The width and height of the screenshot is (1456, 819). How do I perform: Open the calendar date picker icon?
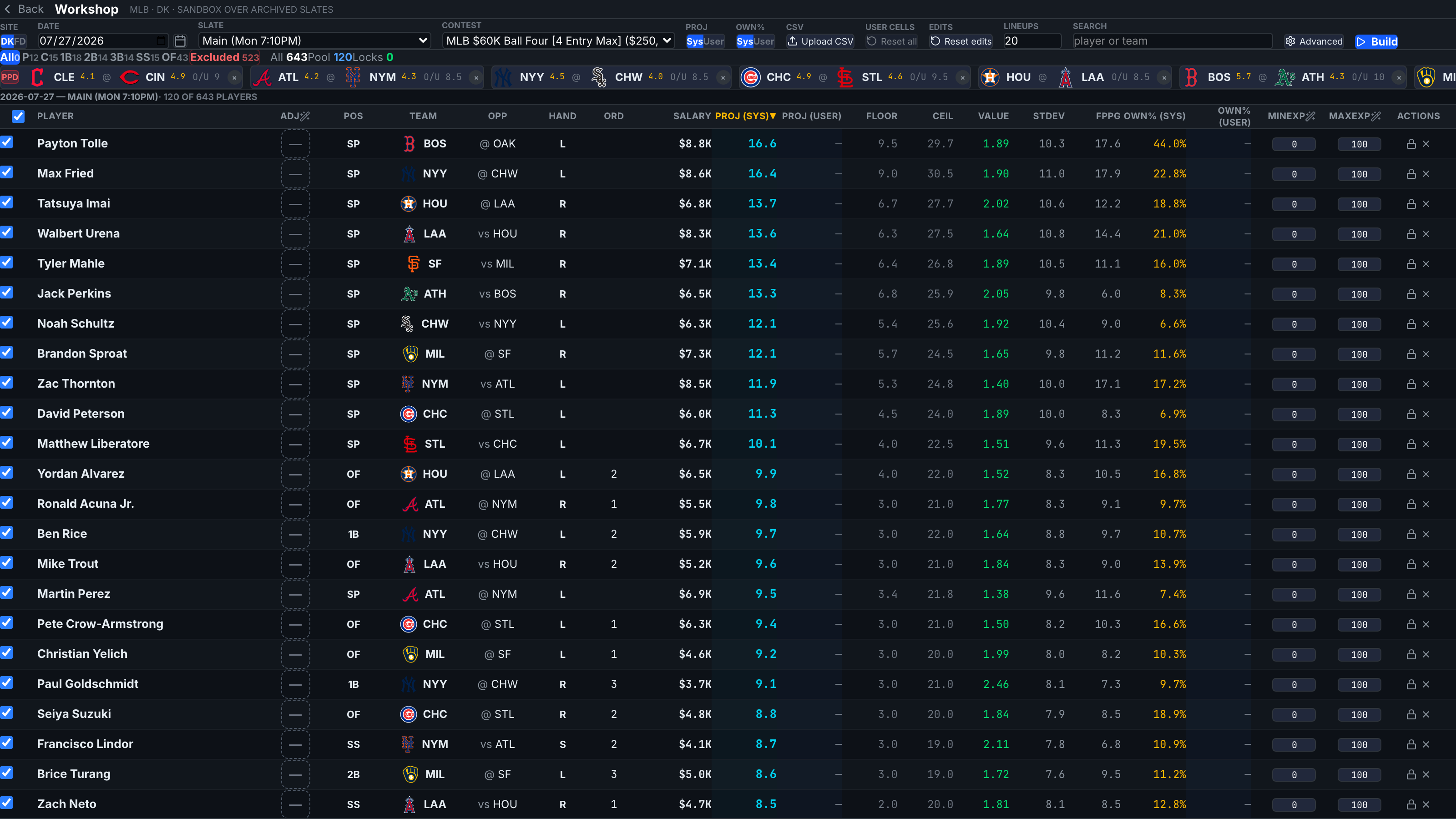point(180,40)
